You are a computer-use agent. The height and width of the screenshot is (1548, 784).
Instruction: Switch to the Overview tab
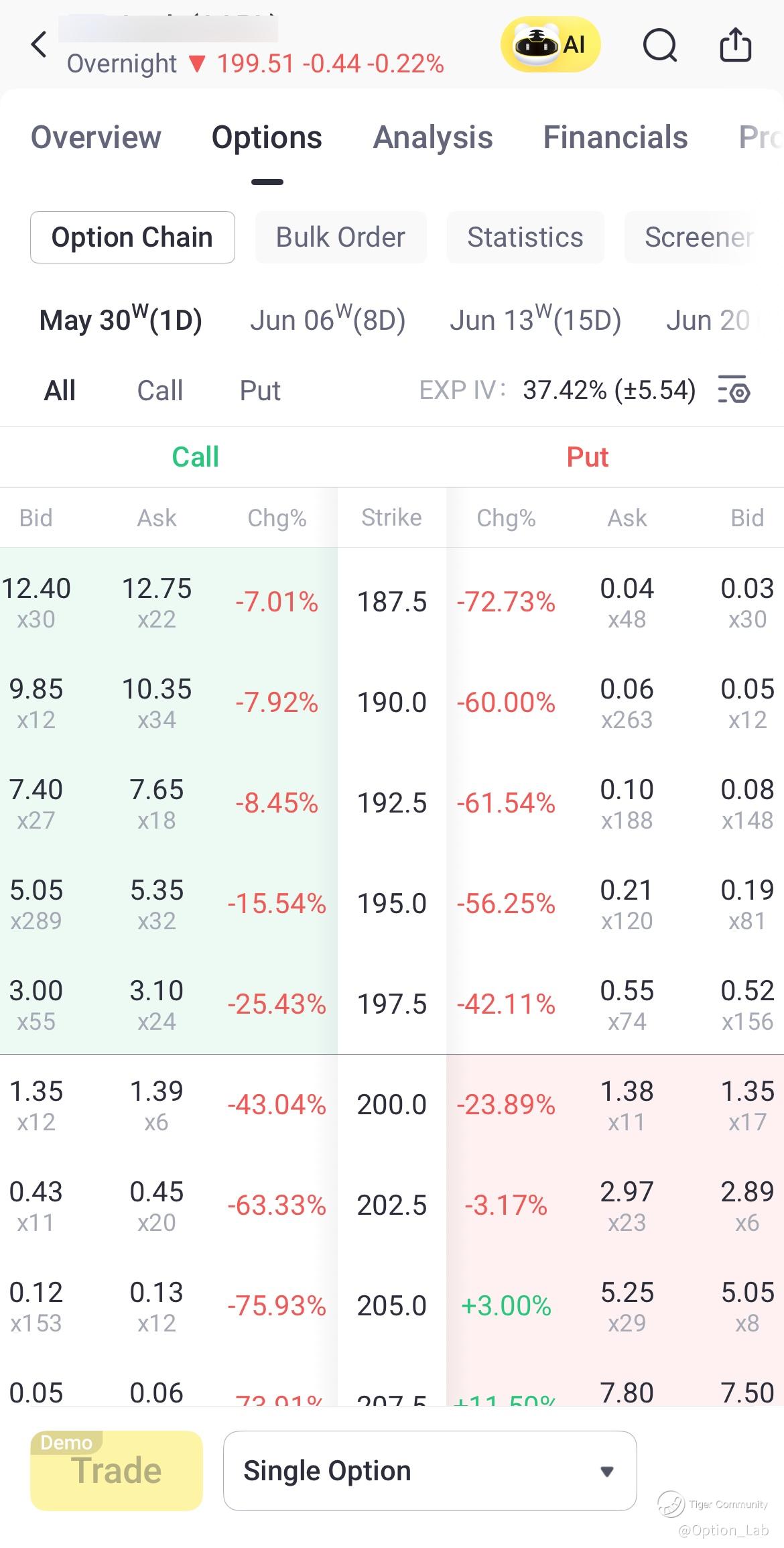pos(96,137)
